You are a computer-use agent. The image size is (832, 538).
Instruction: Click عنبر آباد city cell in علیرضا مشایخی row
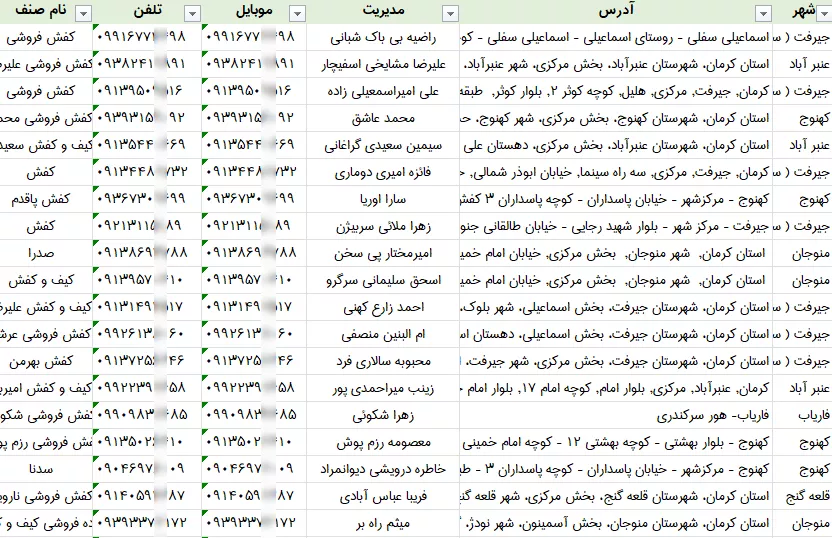802,64
